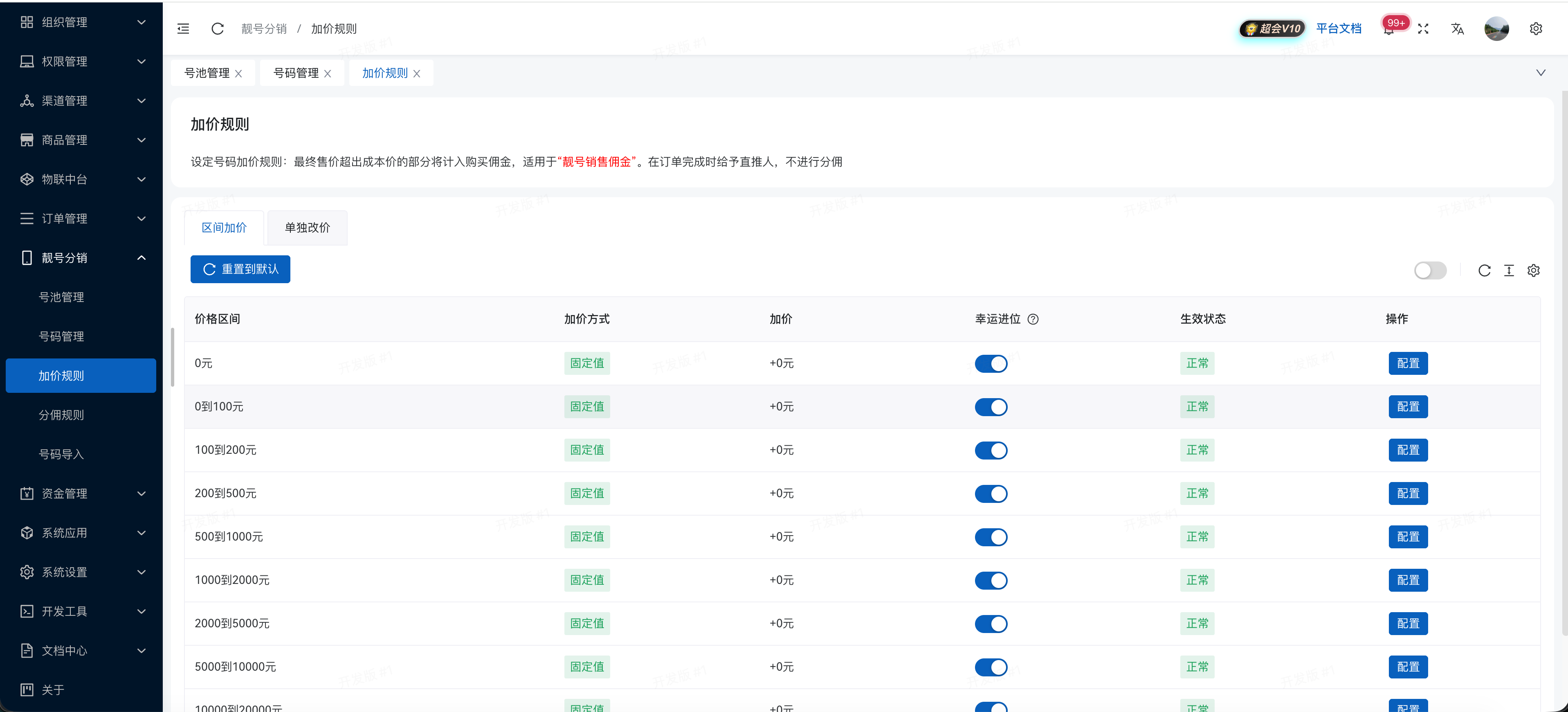
Task: Collapse the sidebar with the indent icon
Action: pos(183,29)
